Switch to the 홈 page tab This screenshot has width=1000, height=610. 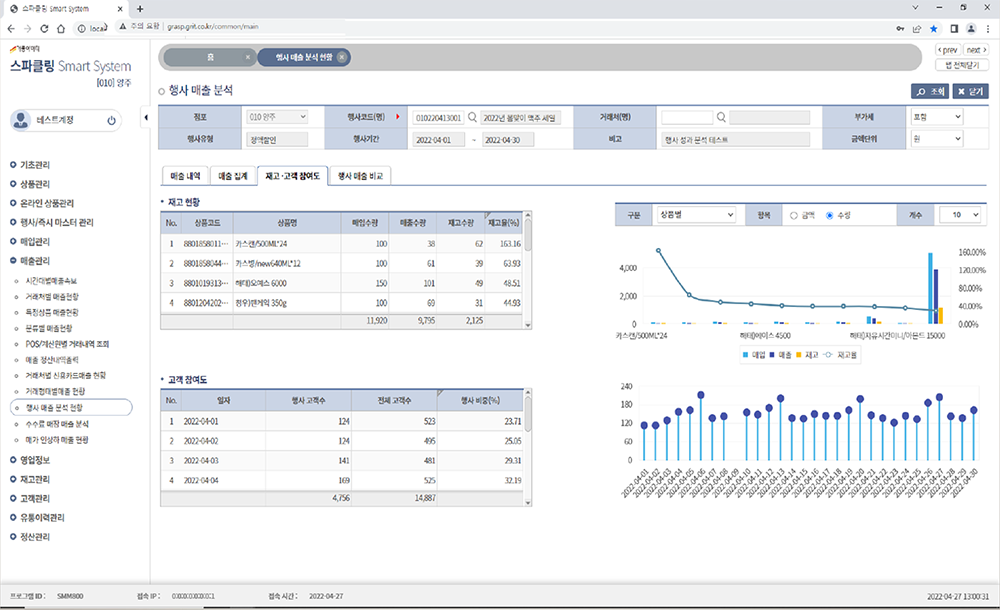pos(210,57)
